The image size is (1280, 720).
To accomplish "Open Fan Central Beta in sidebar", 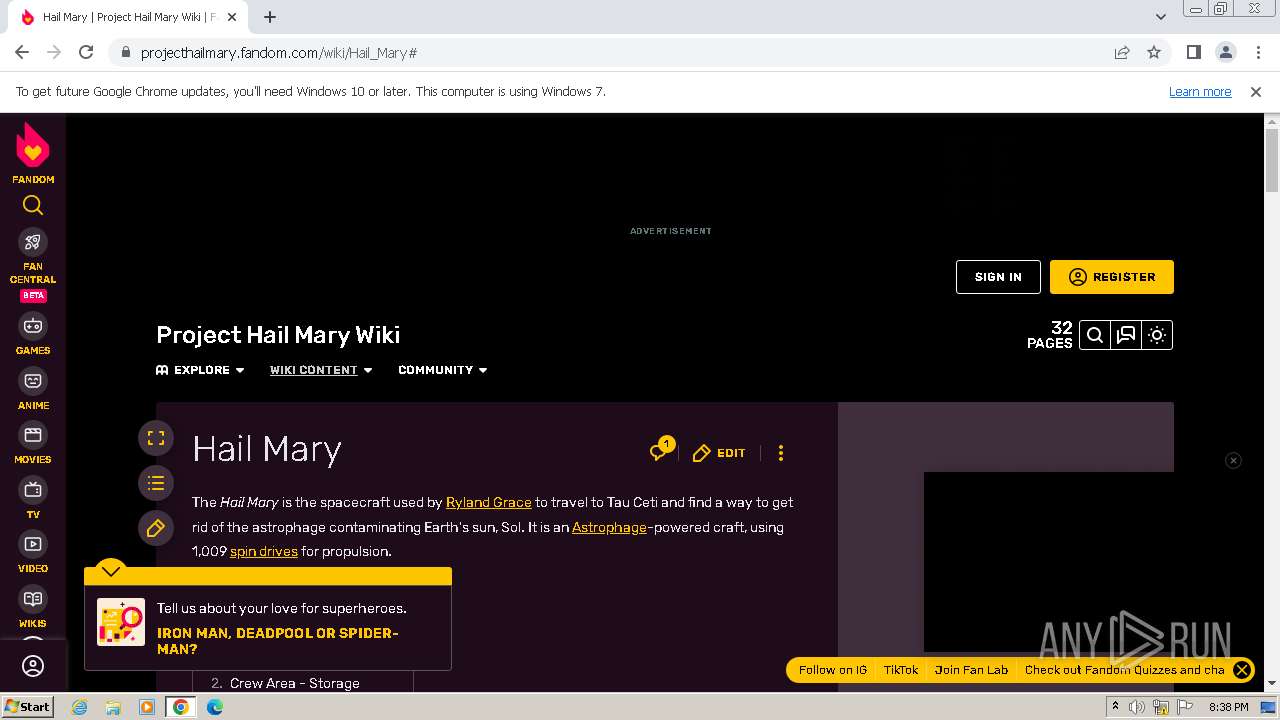I will 33,265.
